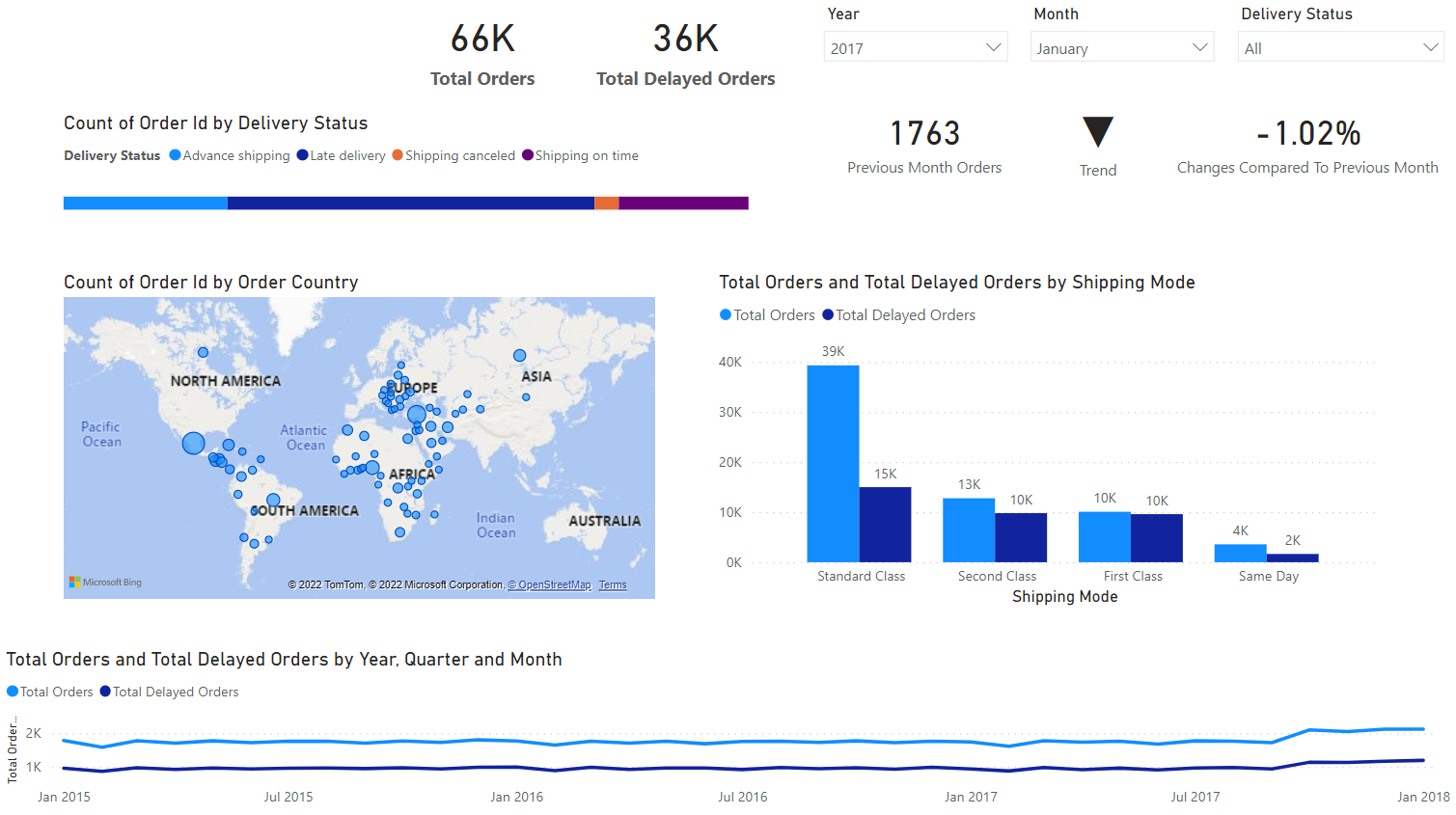Open the Year dropdown showing 2017

(915, 48)
